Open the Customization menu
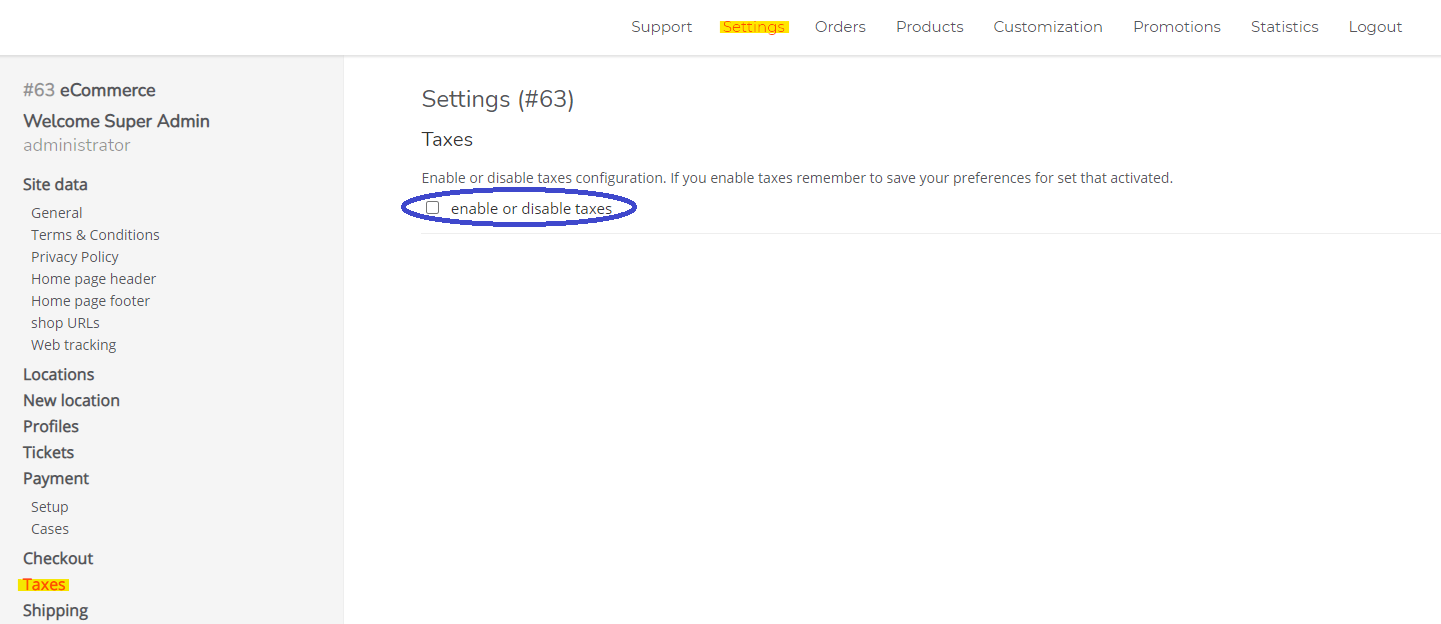Screen dimensions: 1441x624 (1048, 27)
